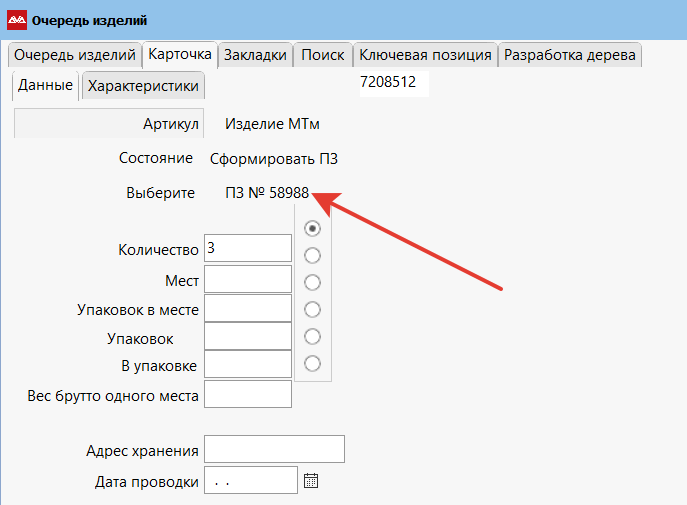Focus the Мест input field
Screen dimensions: 687x505
pos(247,279)
